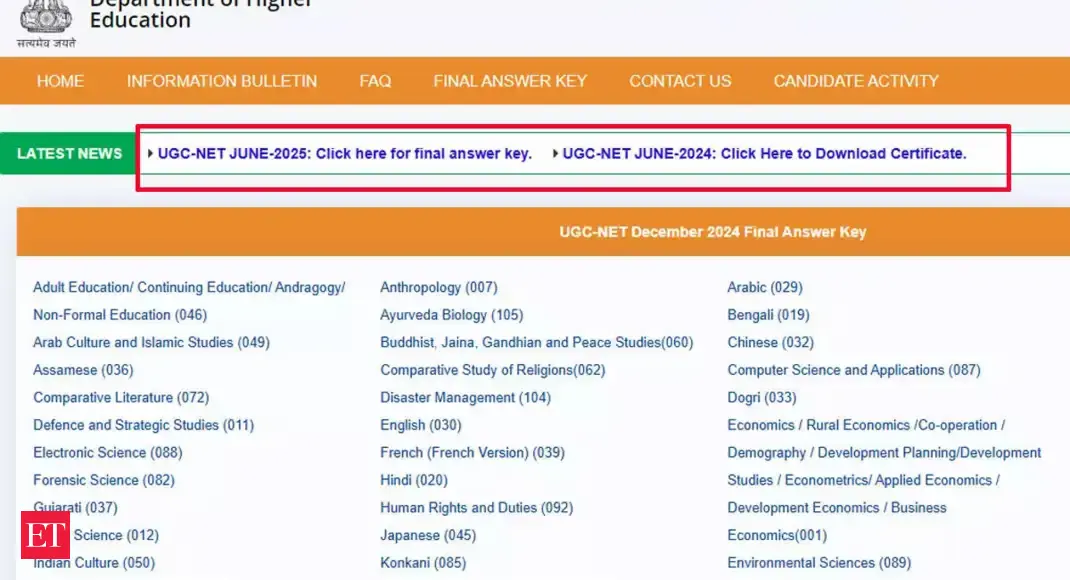Open the FAQ menu item
This screenshot has width=1070, height=580.
click(375, 81)
